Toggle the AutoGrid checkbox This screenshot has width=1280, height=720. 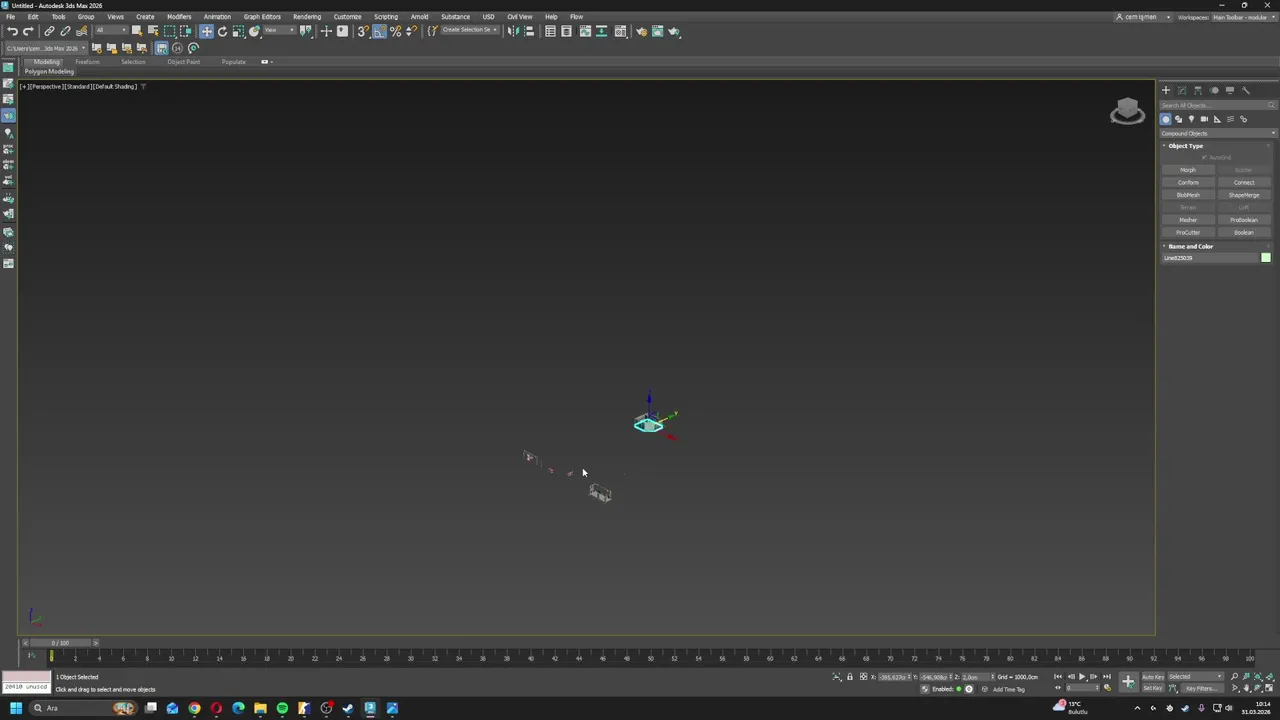click(x=1205, y=157)
